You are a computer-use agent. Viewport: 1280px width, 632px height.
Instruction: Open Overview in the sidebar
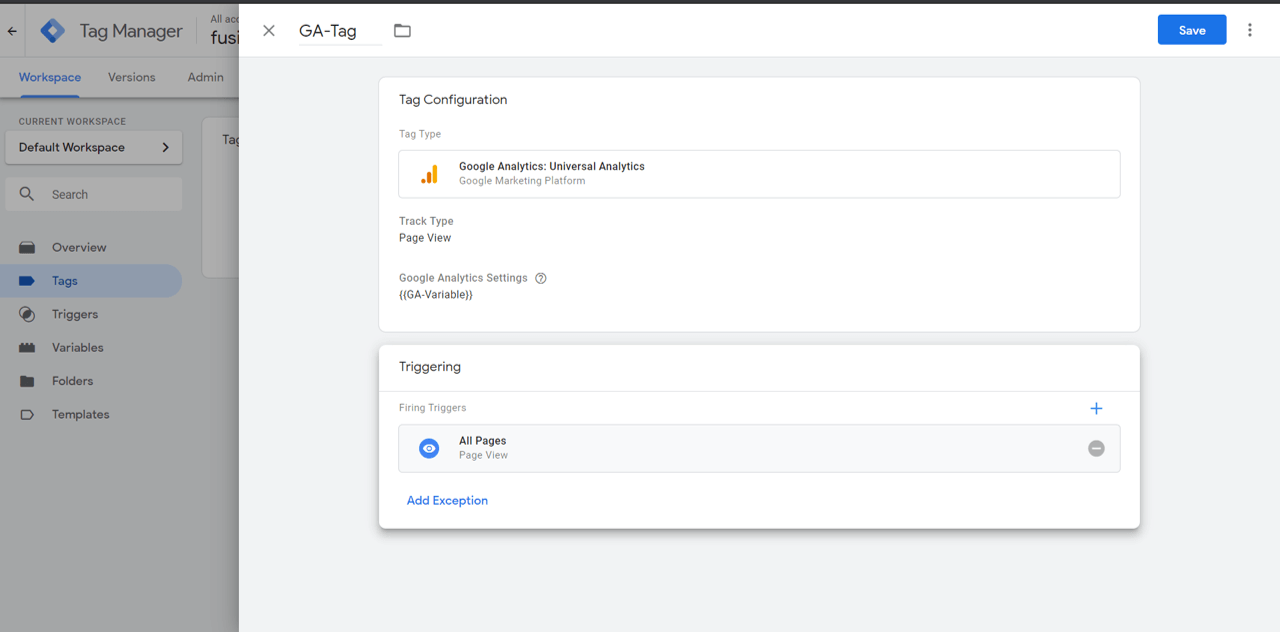91,247
